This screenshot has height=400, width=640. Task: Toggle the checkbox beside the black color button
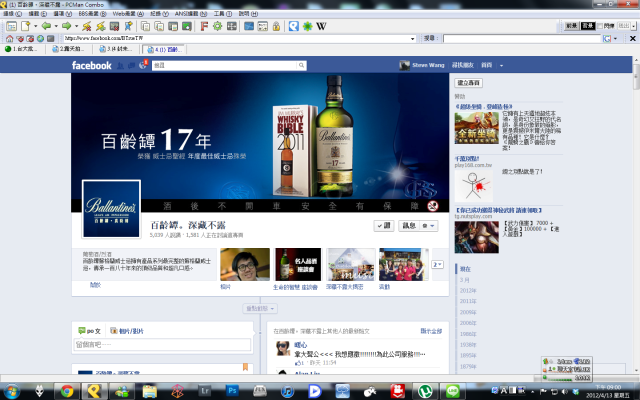(x=600, y=26)
